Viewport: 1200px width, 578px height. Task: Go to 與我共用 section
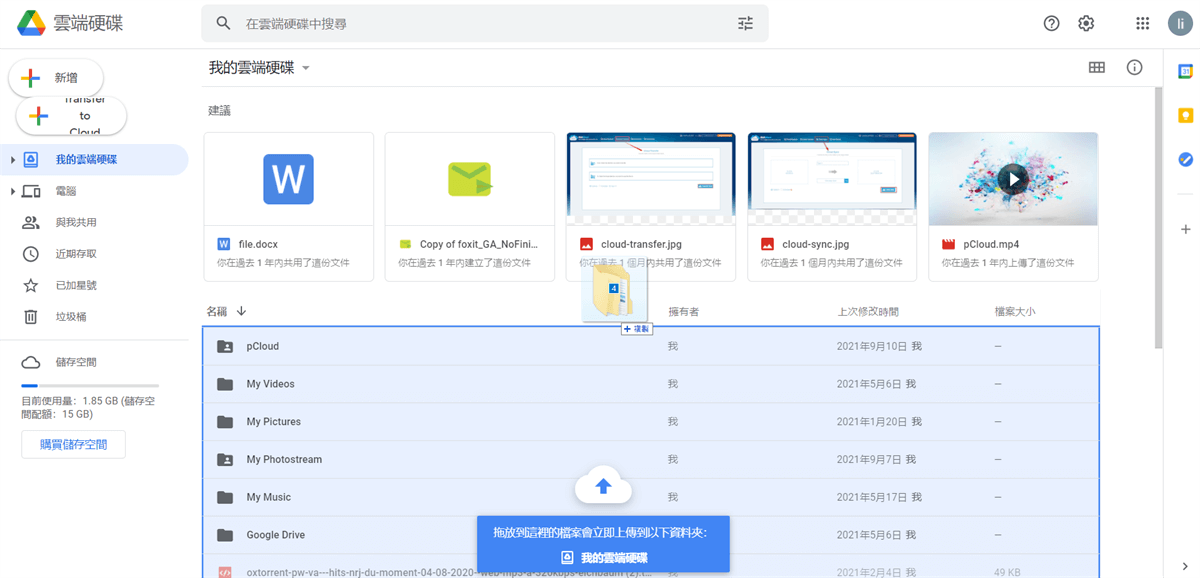(x=76, y=222)
